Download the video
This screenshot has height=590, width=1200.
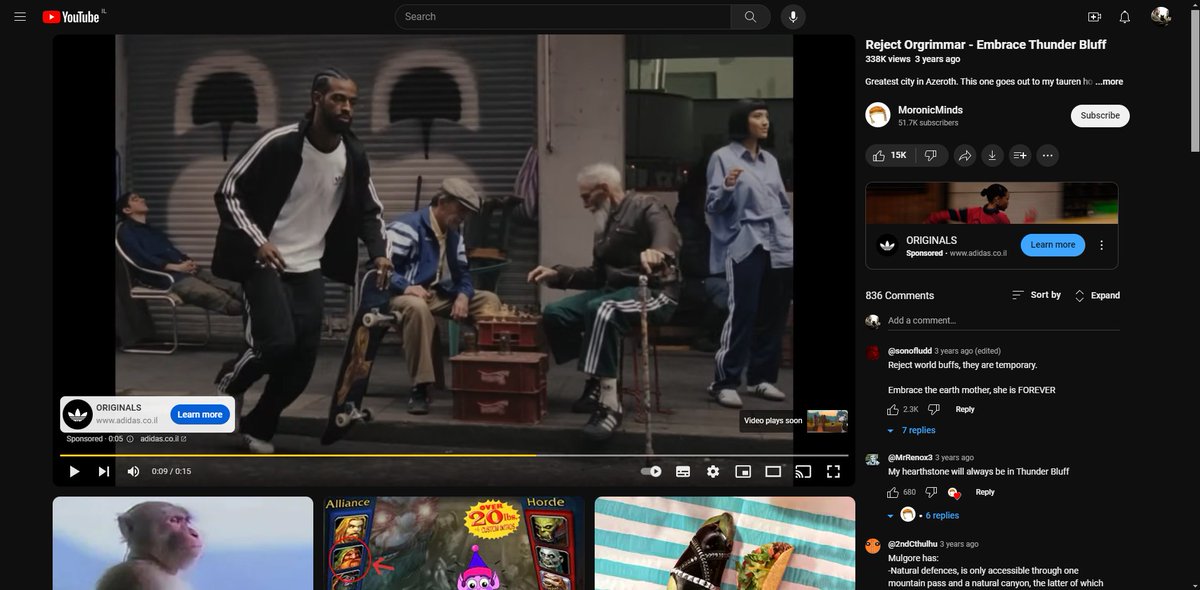coord(992,155)
